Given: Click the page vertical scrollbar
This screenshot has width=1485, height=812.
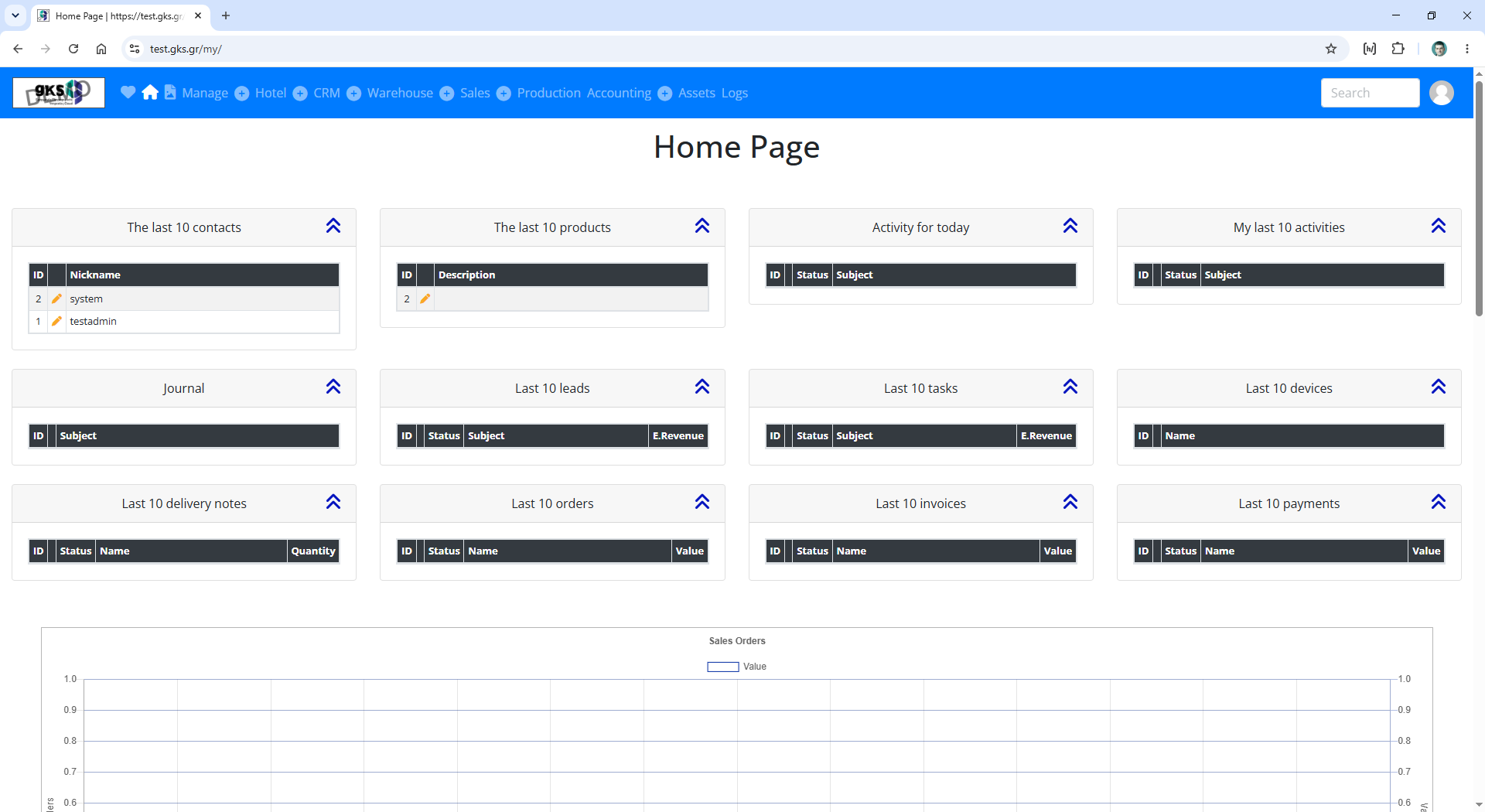Looking at the screenshot, I should coord(1479,197).
